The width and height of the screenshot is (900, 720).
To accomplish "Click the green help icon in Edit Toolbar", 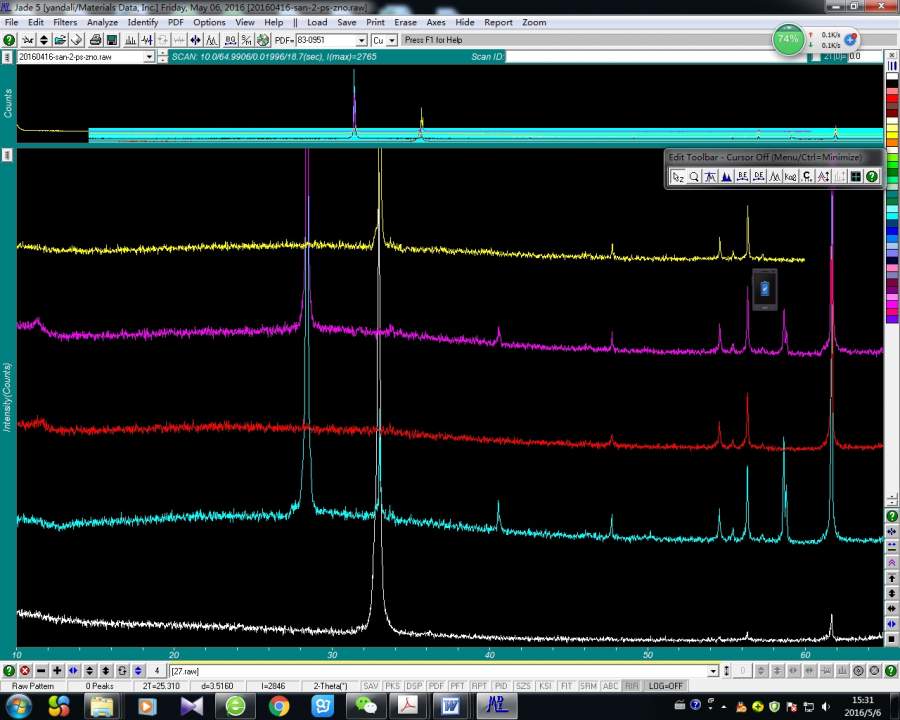I will (872, 177).
